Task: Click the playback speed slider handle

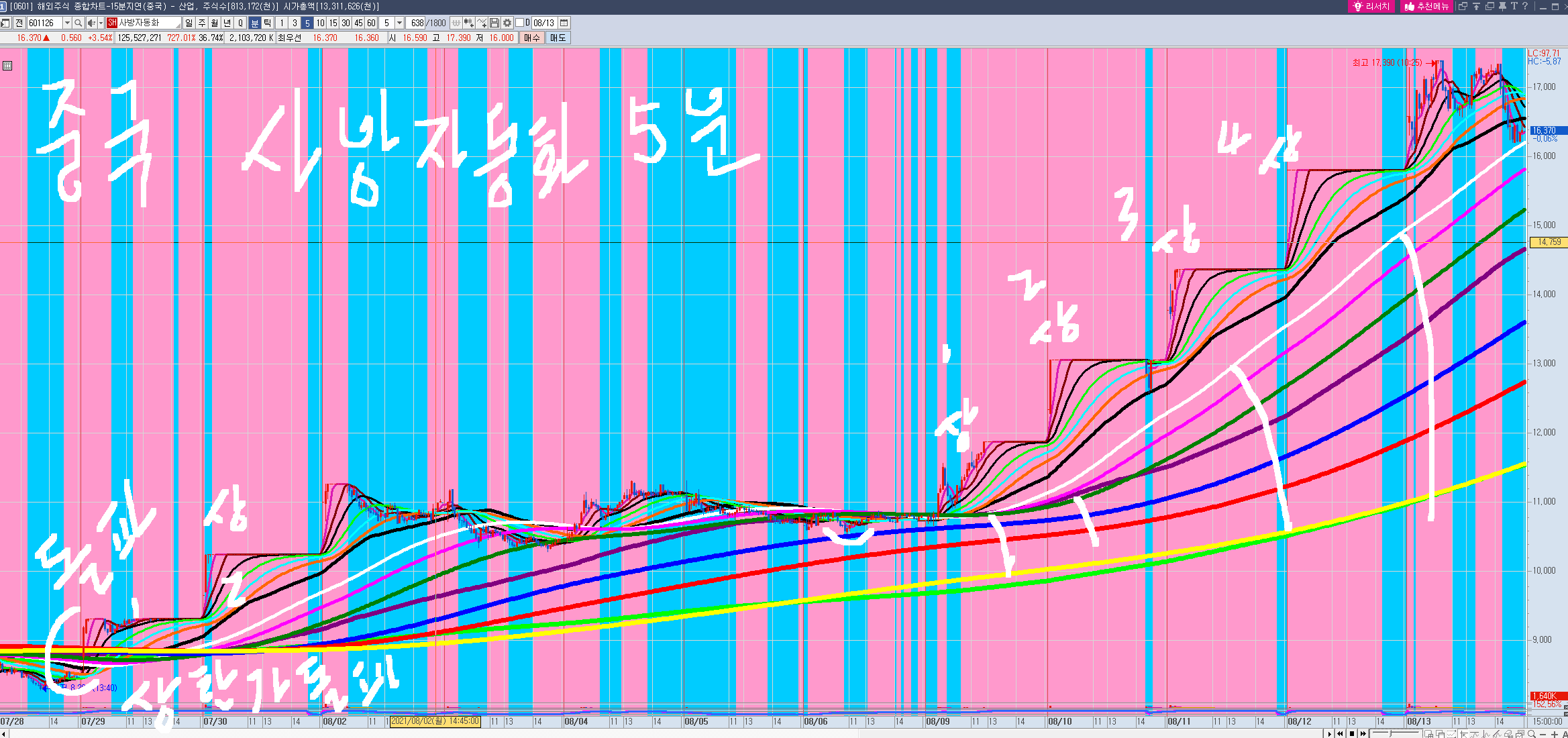Action: coord(1391,733)
